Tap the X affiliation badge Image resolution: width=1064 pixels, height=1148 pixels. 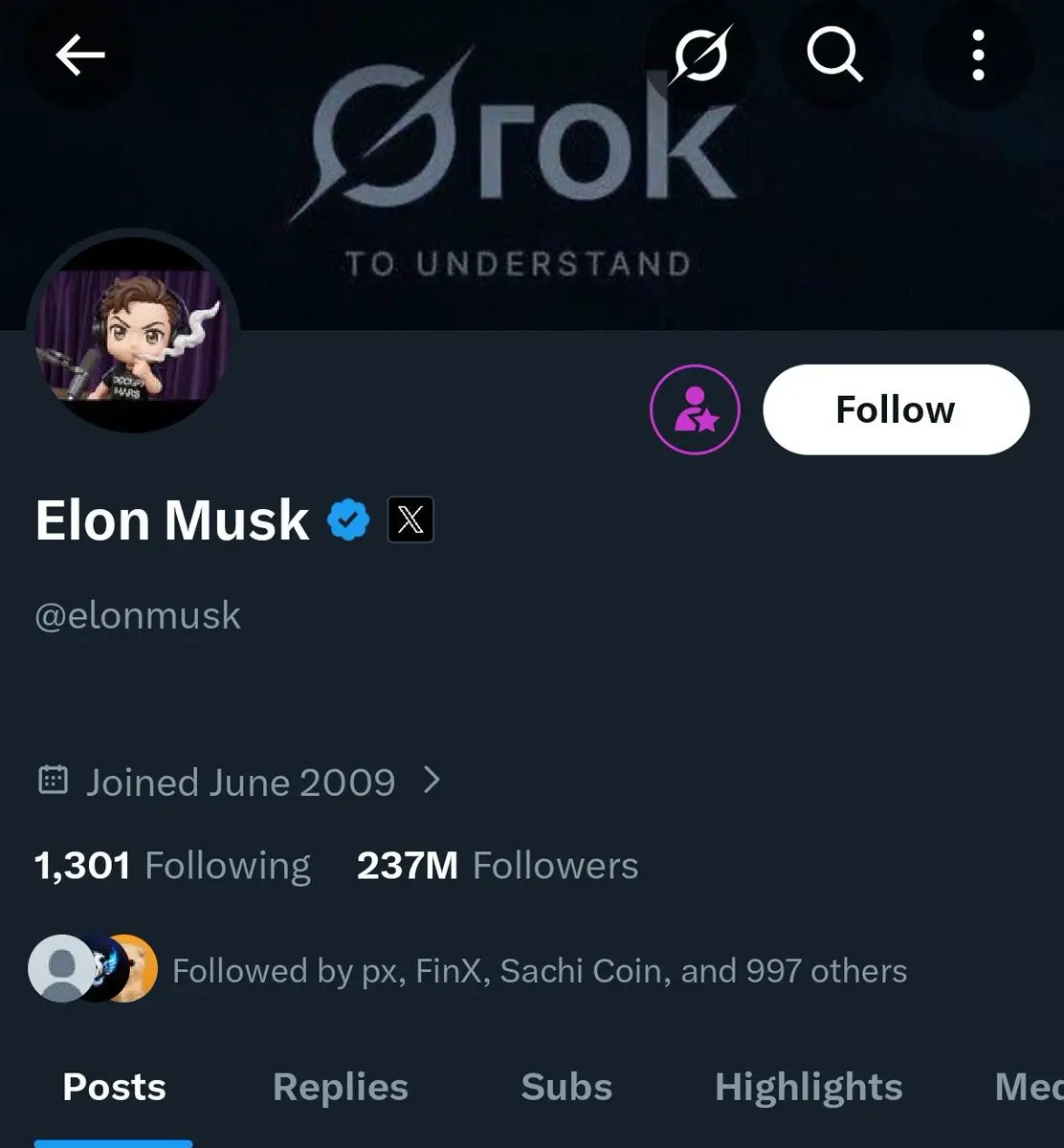410,520
